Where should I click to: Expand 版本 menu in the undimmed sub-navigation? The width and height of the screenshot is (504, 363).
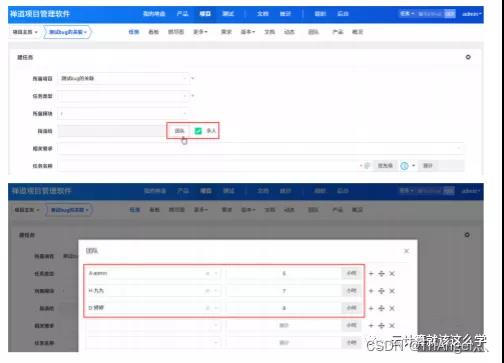pyautogui.click(x=248, y=32)
